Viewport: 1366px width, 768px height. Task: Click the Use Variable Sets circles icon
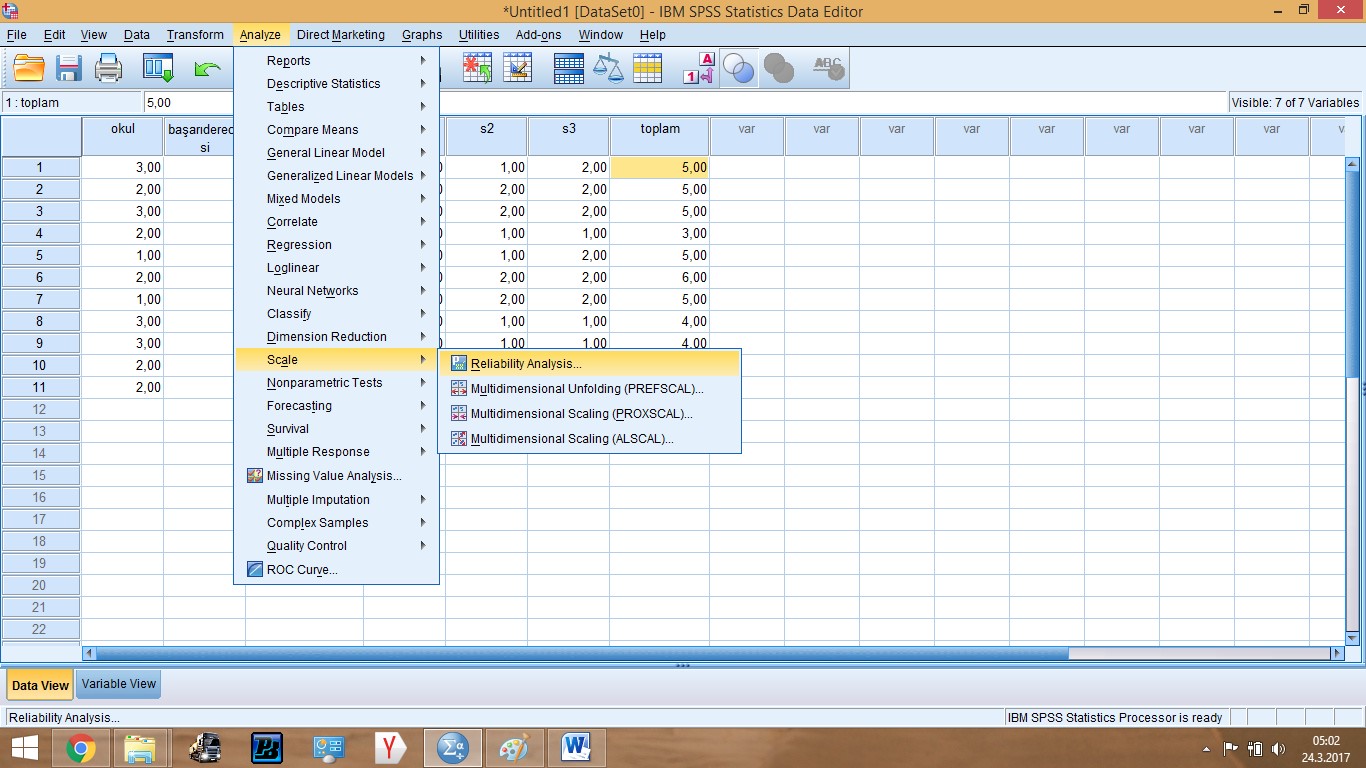(x=738, y=68)
